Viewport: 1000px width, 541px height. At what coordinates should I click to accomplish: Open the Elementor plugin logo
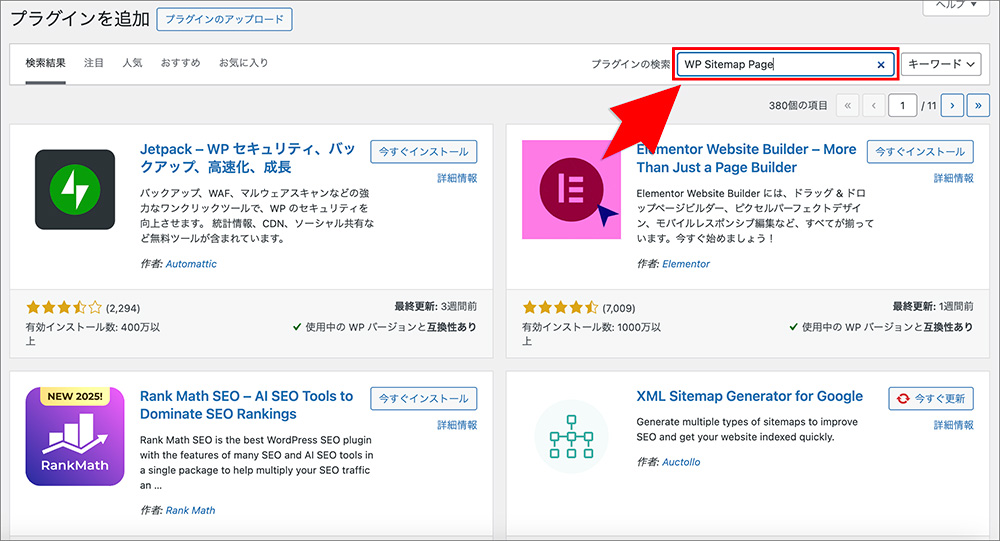pyautogui.click(x=571, y=189)
